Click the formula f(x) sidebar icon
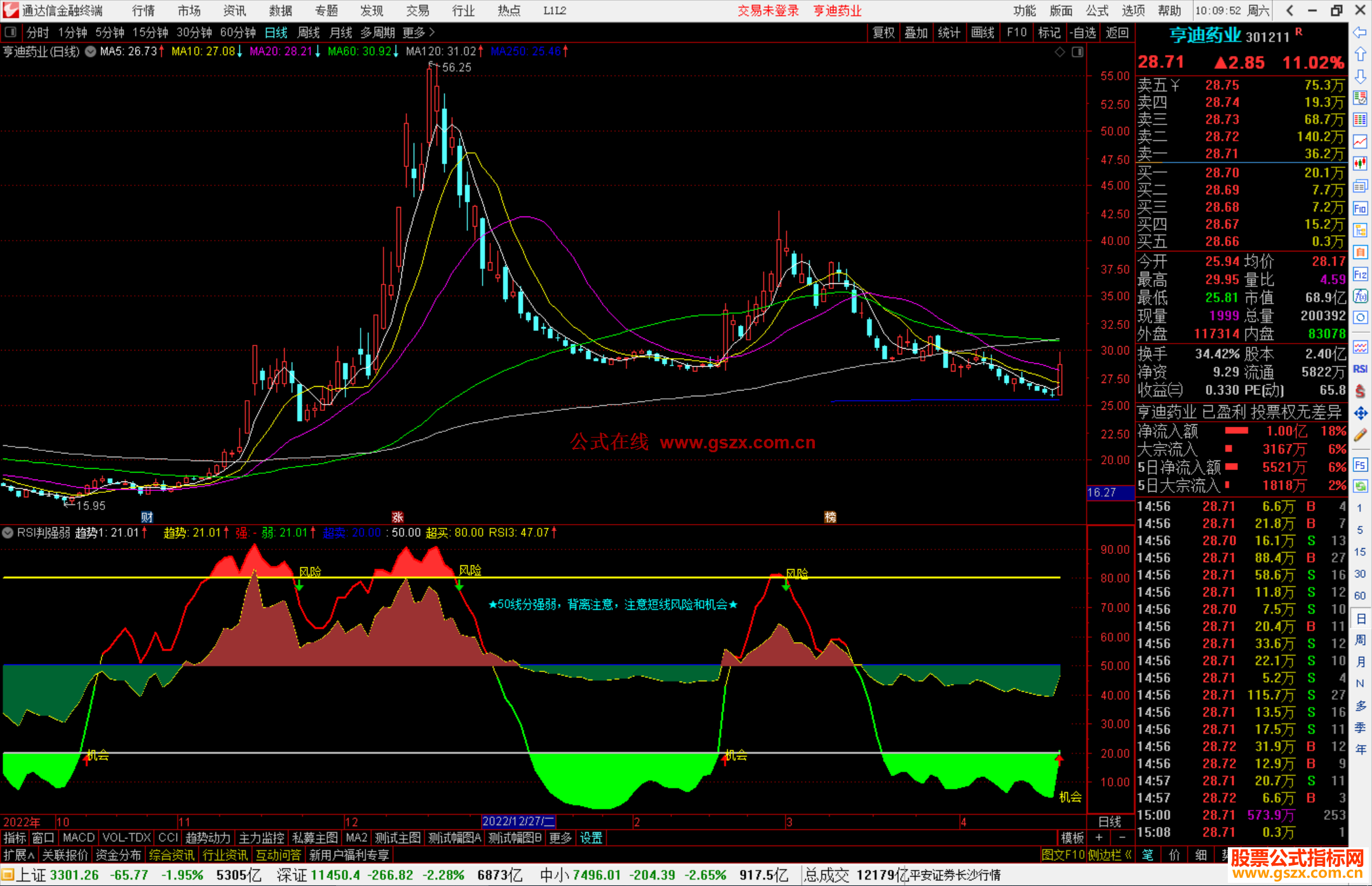Viewport: 1372px width, 886px height. 1360,296
